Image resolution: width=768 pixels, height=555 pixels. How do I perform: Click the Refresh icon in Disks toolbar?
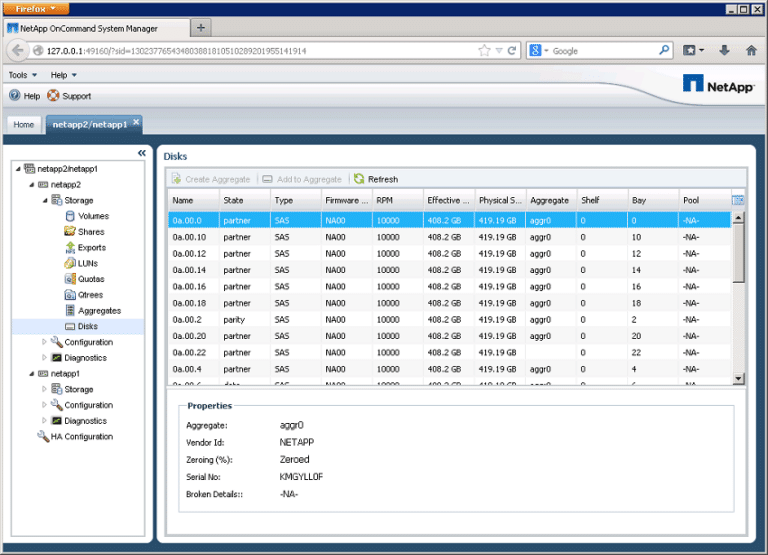[359, 179]
